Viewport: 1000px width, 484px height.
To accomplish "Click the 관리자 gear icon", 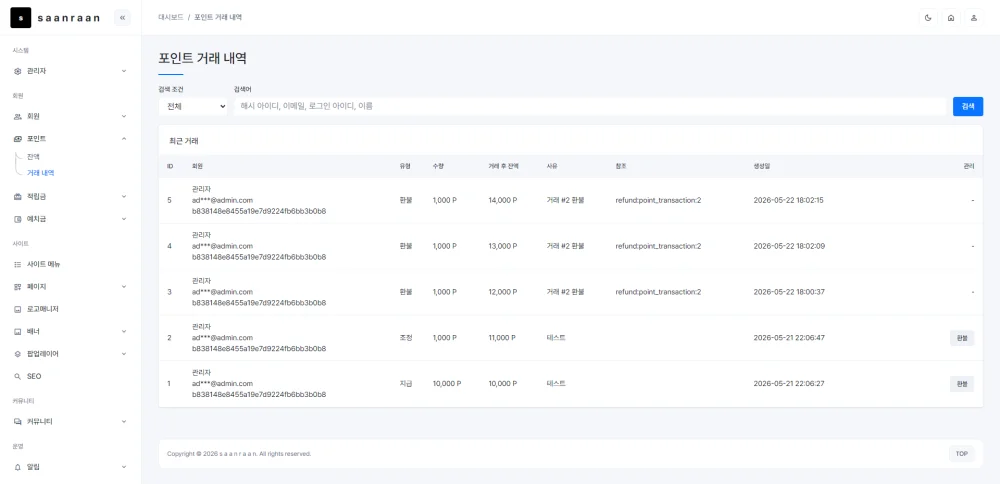I will pyautogui.click(x=18, y=71).
